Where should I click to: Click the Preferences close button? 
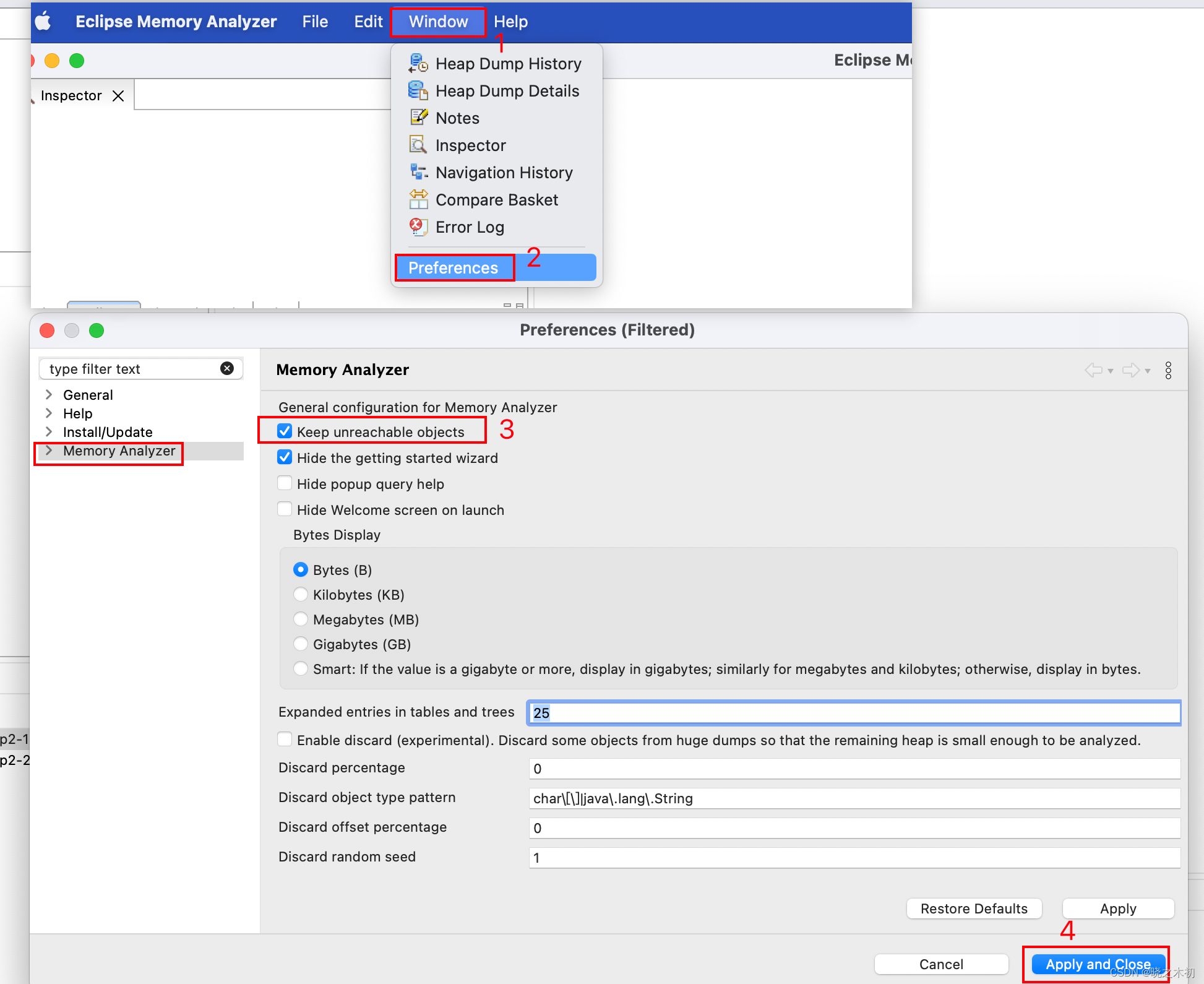[47, 330]
